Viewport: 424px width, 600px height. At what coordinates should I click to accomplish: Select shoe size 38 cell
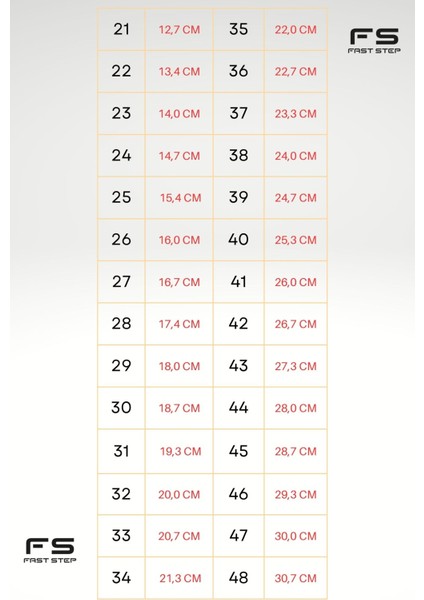click(238, 156)
